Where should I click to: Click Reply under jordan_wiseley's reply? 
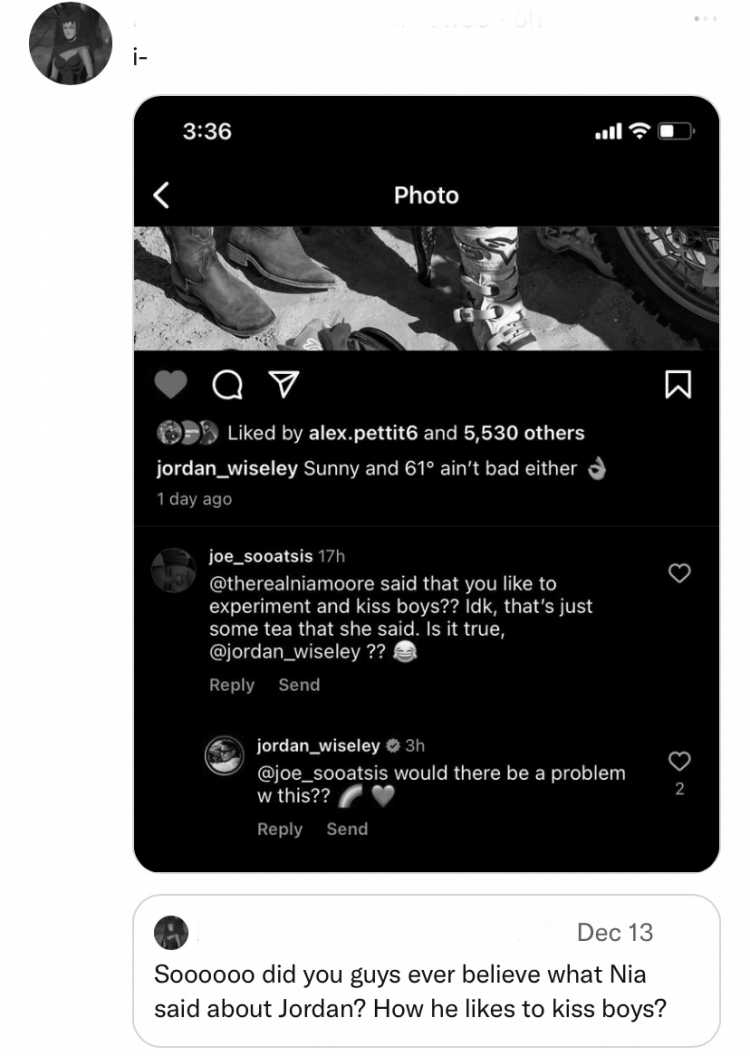coord(279,829)
